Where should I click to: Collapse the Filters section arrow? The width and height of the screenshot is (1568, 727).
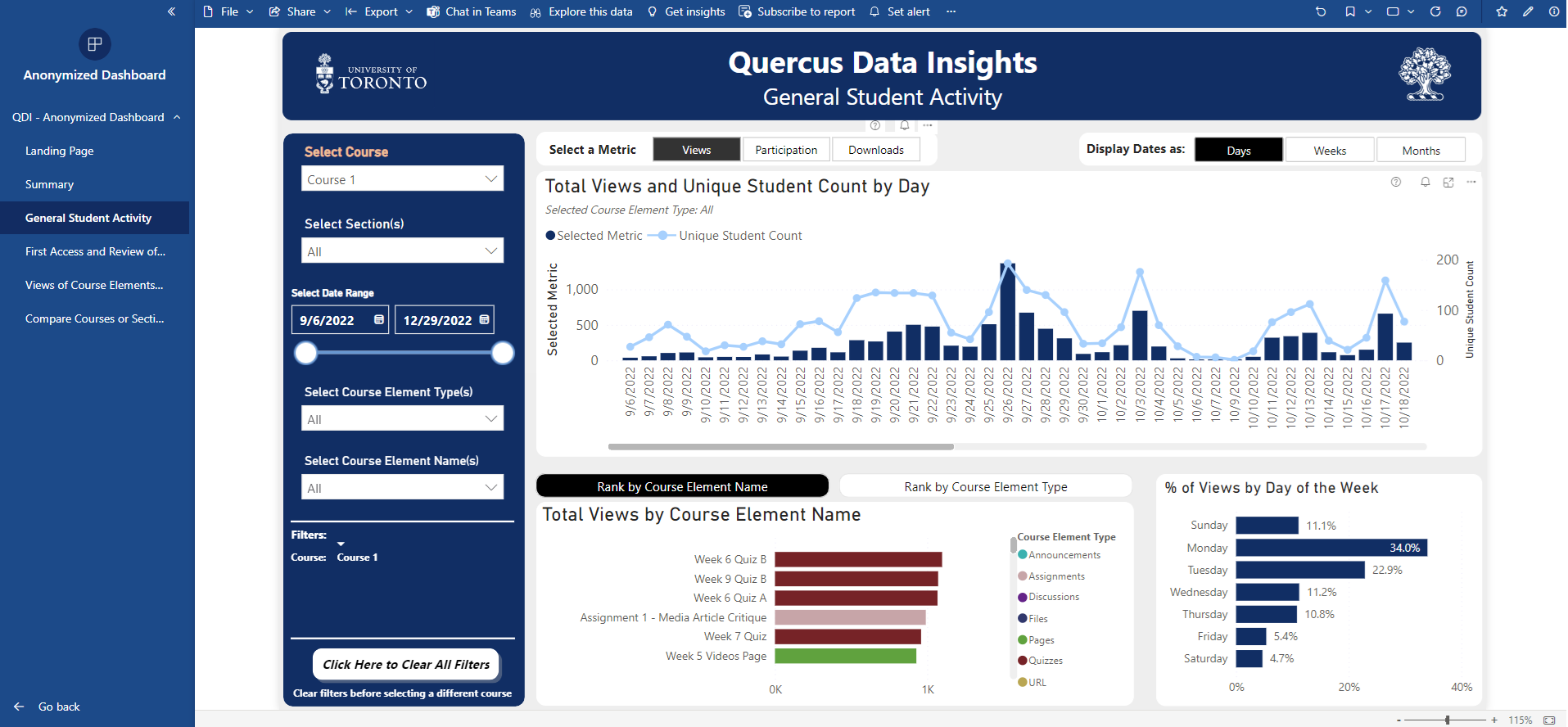coord(341,544)
